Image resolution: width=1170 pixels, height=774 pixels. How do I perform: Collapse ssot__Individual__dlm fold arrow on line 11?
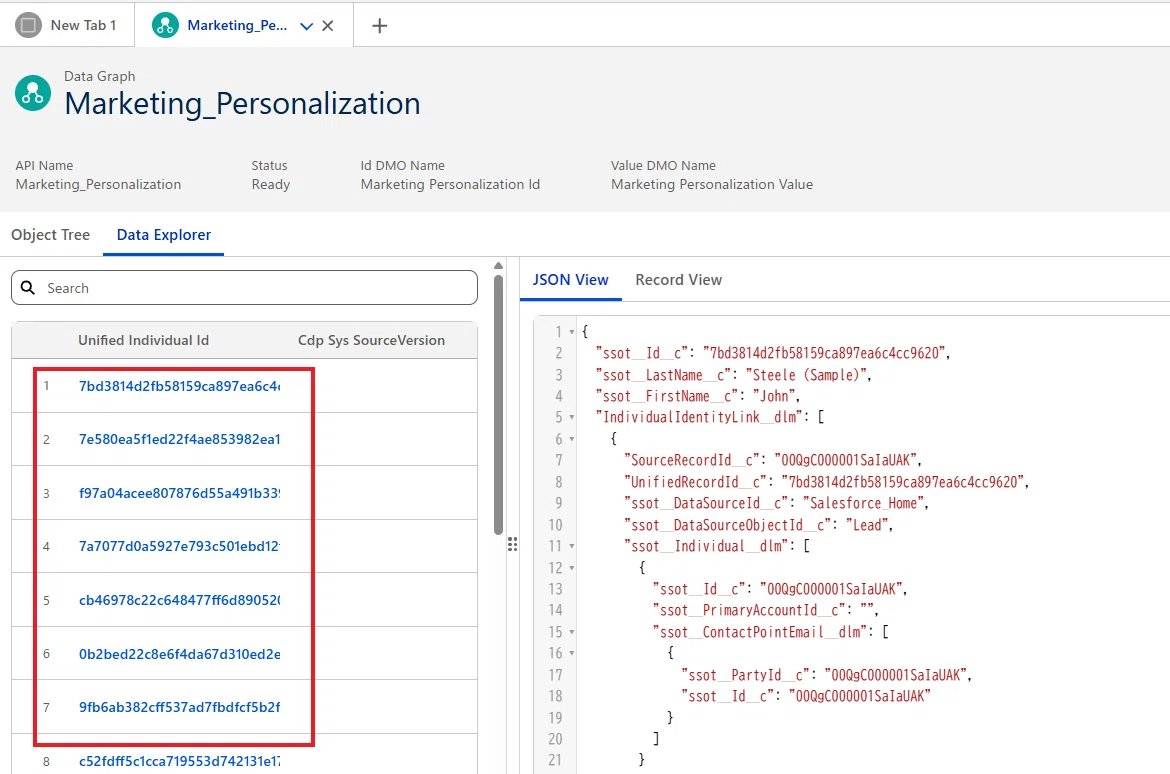[572, 546]
